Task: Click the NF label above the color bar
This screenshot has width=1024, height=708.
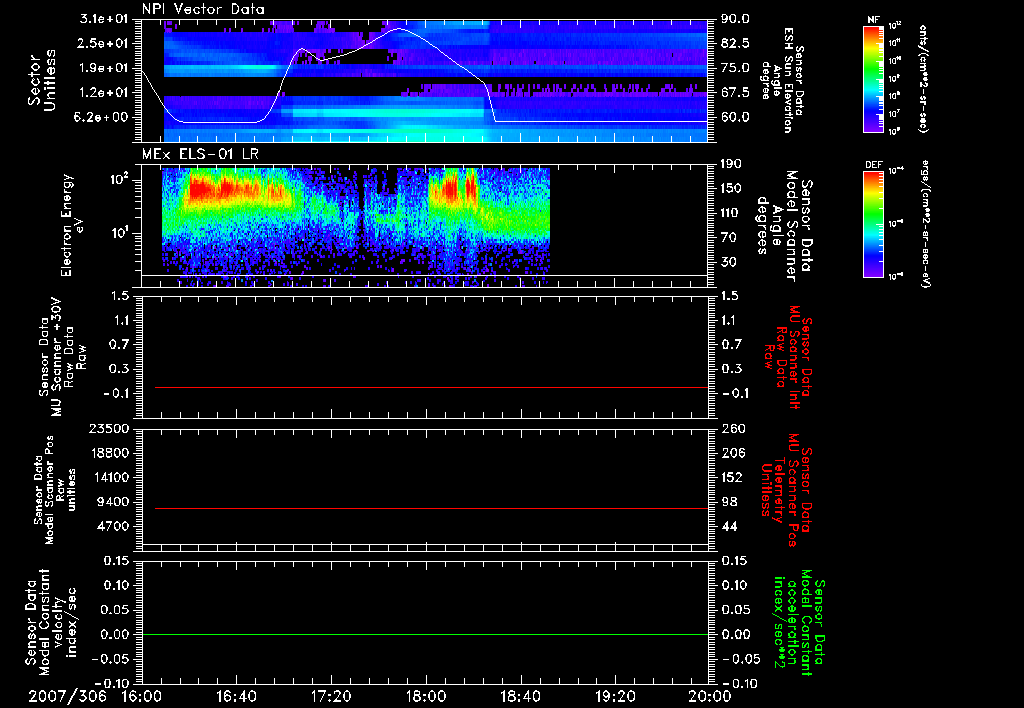Action: click(x=874, y=20)
